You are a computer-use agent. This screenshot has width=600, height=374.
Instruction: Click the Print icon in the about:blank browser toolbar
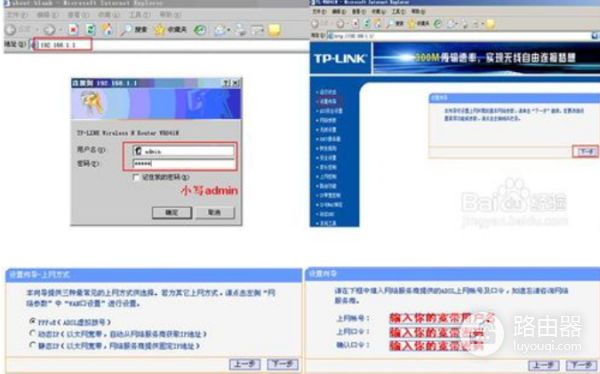241,30
